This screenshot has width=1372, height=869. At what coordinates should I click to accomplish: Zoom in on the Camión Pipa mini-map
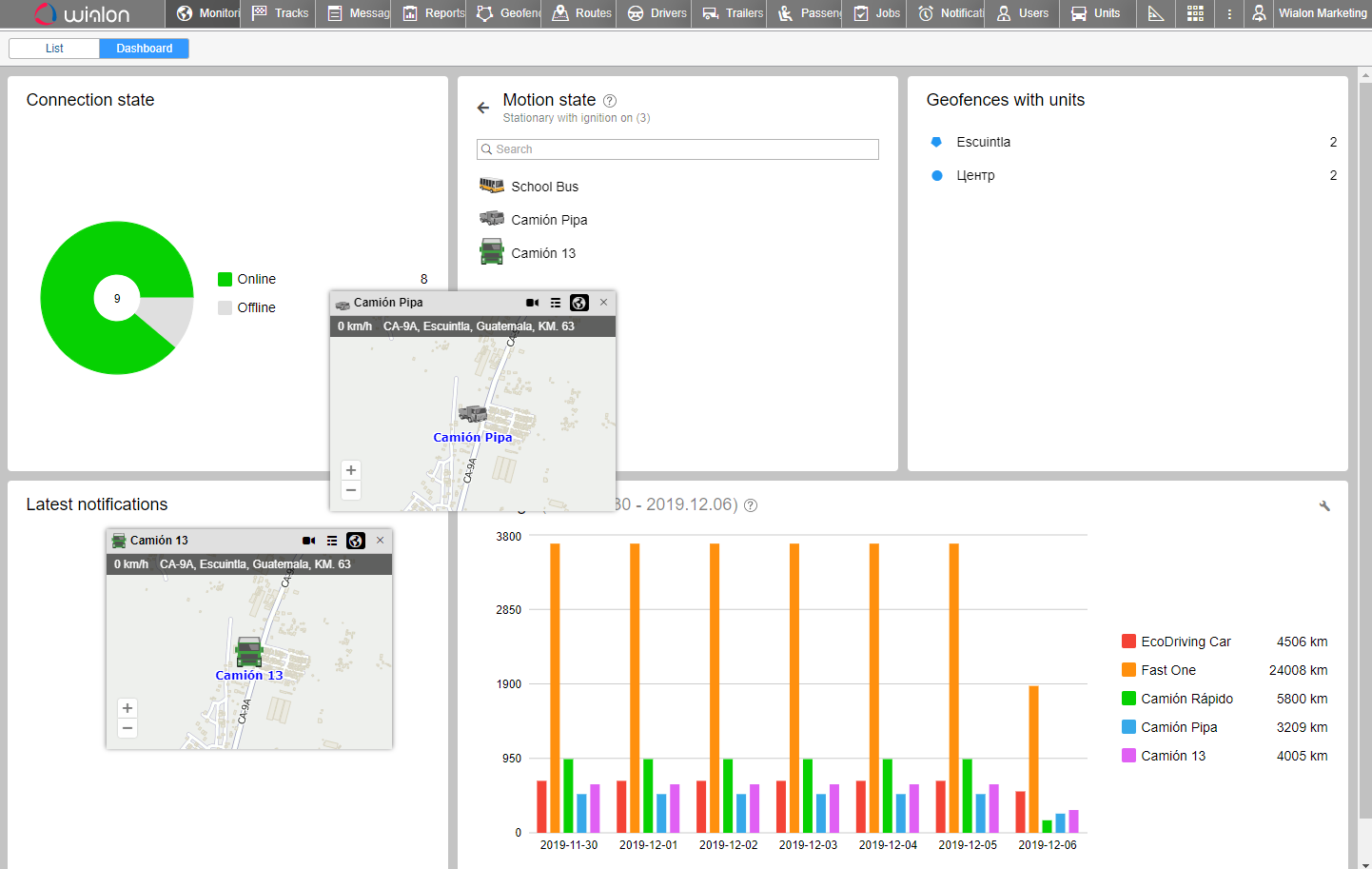351,470
